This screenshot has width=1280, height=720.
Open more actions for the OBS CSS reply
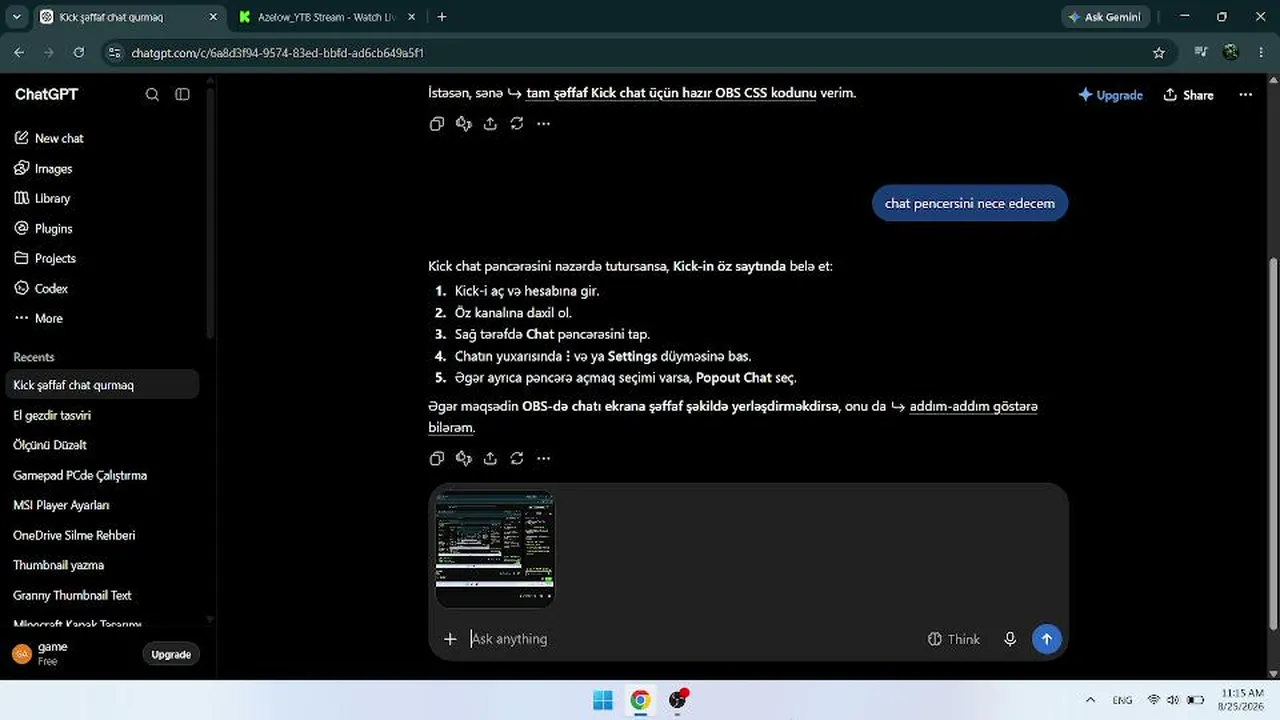pos(543,124)
